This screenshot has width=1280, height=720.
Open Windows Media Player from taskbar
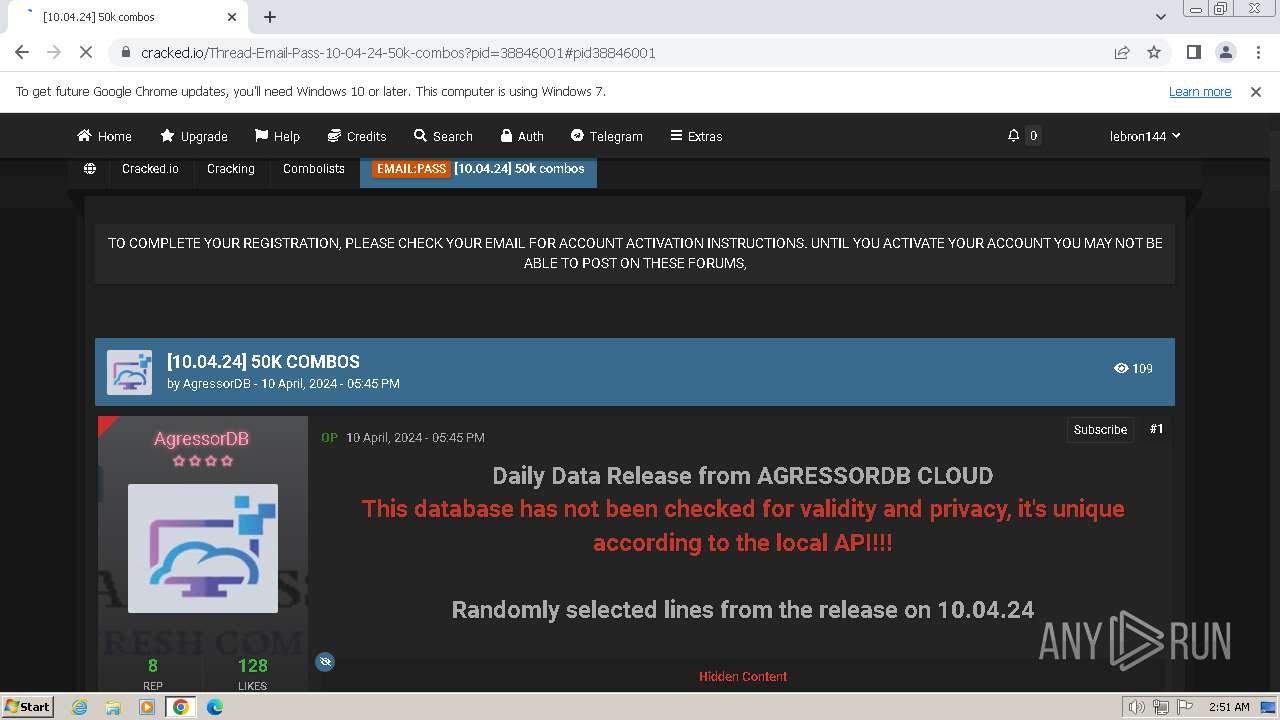pos(147,707)
